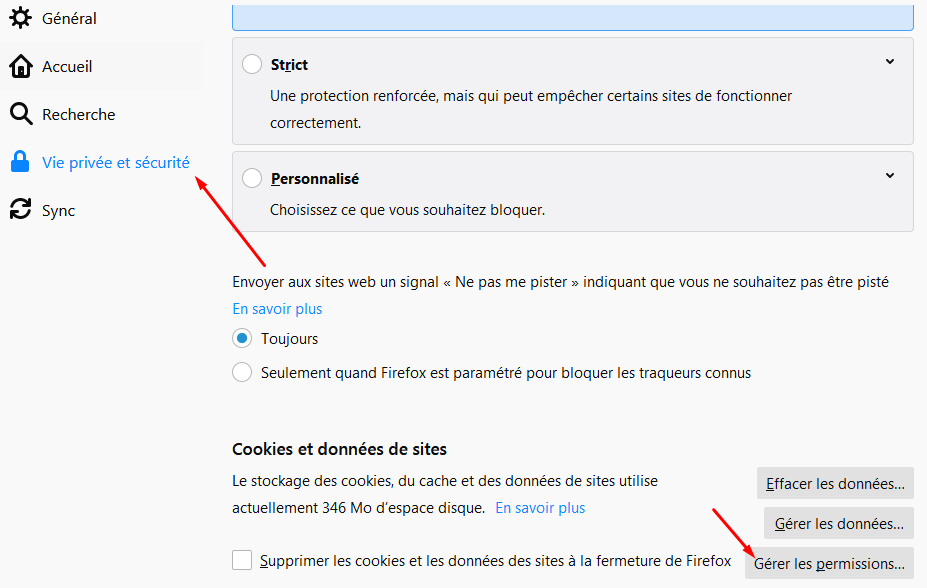Open En savoir plus under tracking signal

click(277, 309)
